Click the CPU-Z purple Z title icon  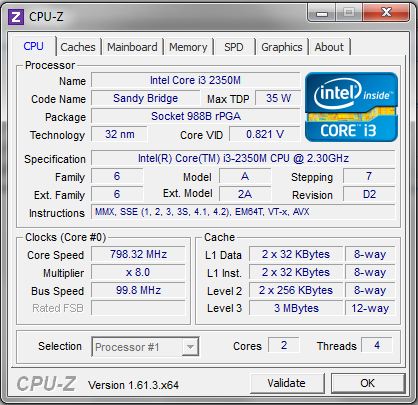(x=15, y=17)
